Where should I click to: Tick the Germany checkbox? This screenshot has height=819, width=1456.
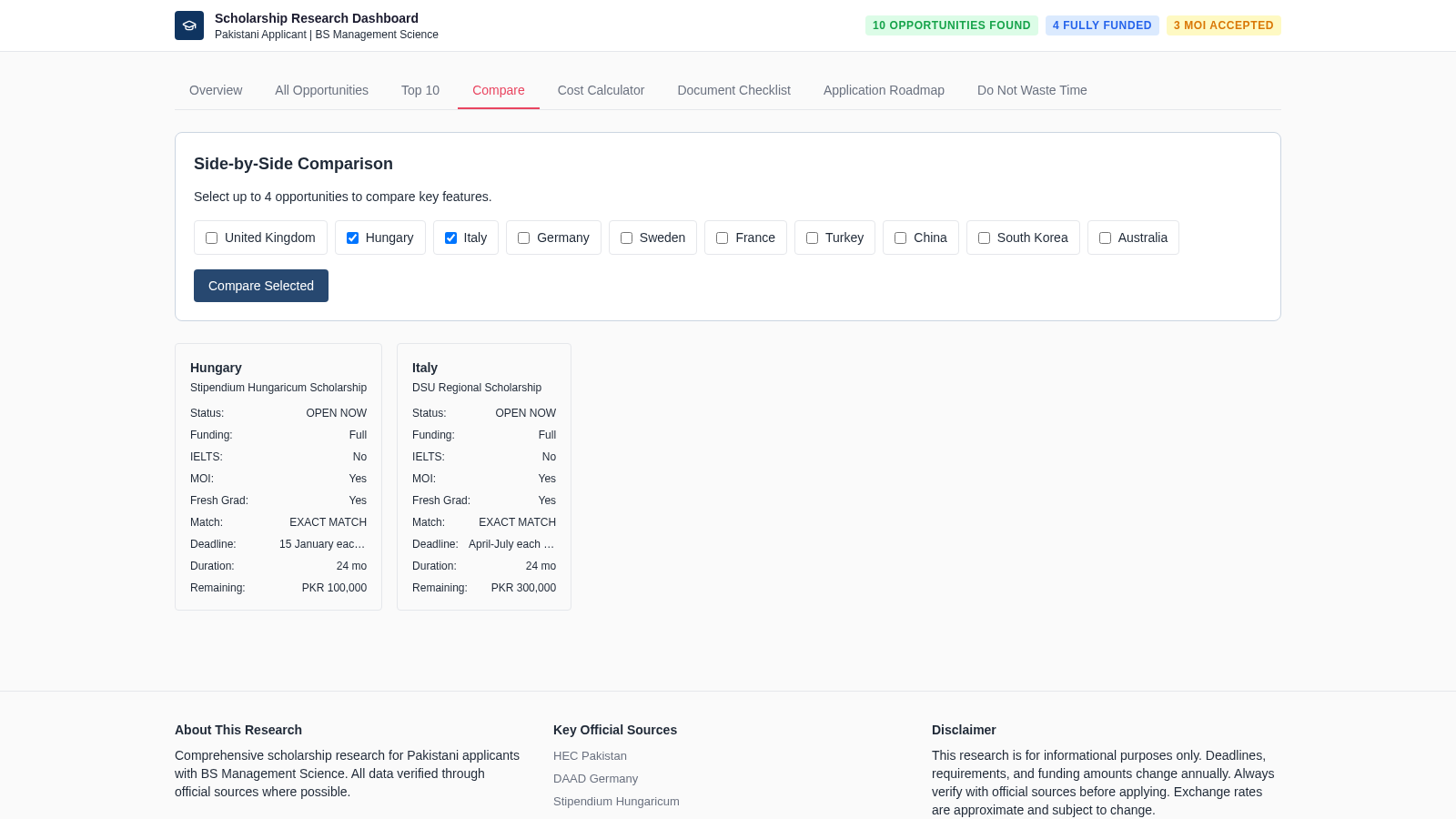(523, 238)
